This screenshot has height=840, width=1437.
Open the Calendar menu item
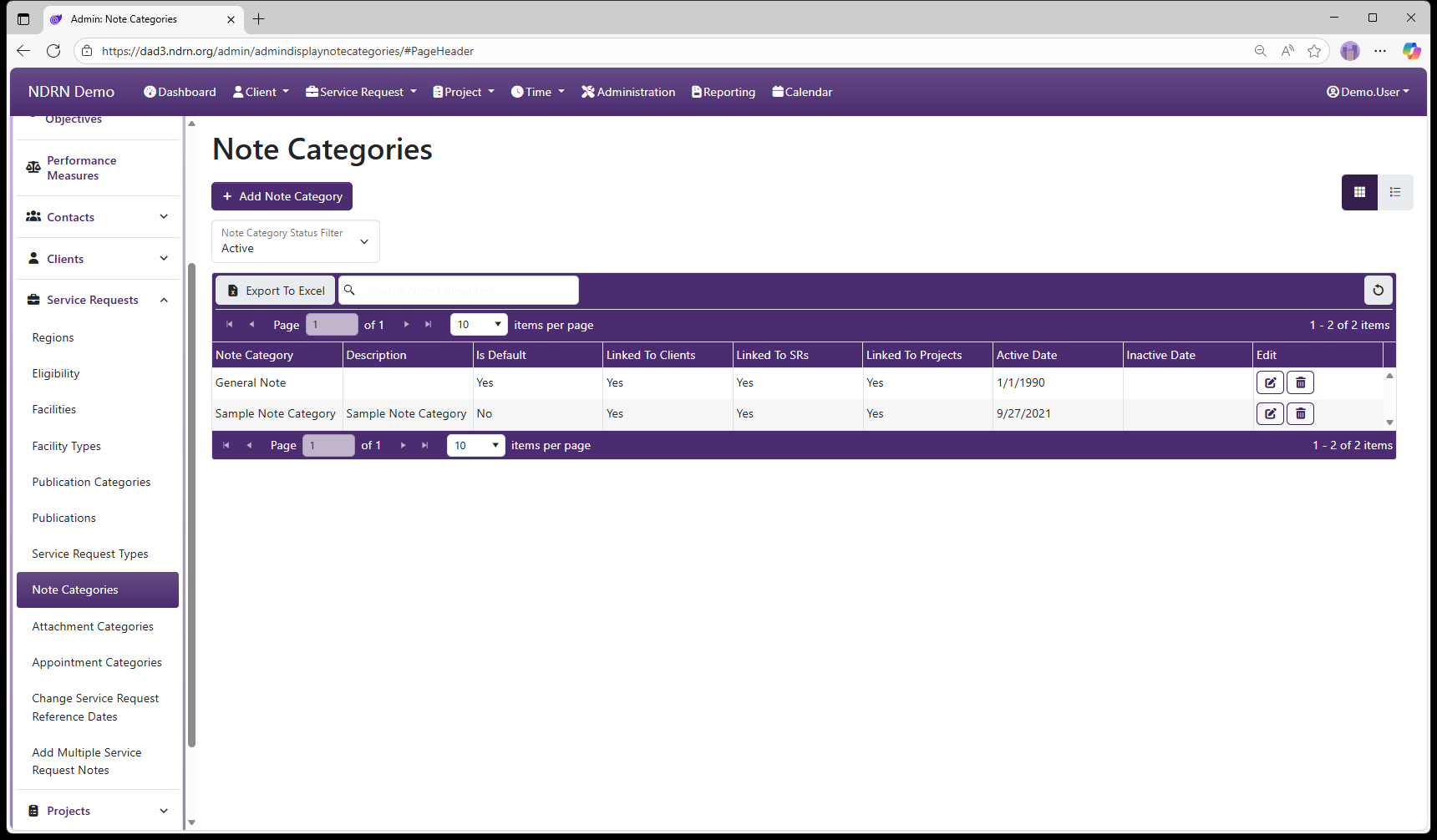point(802,92)
